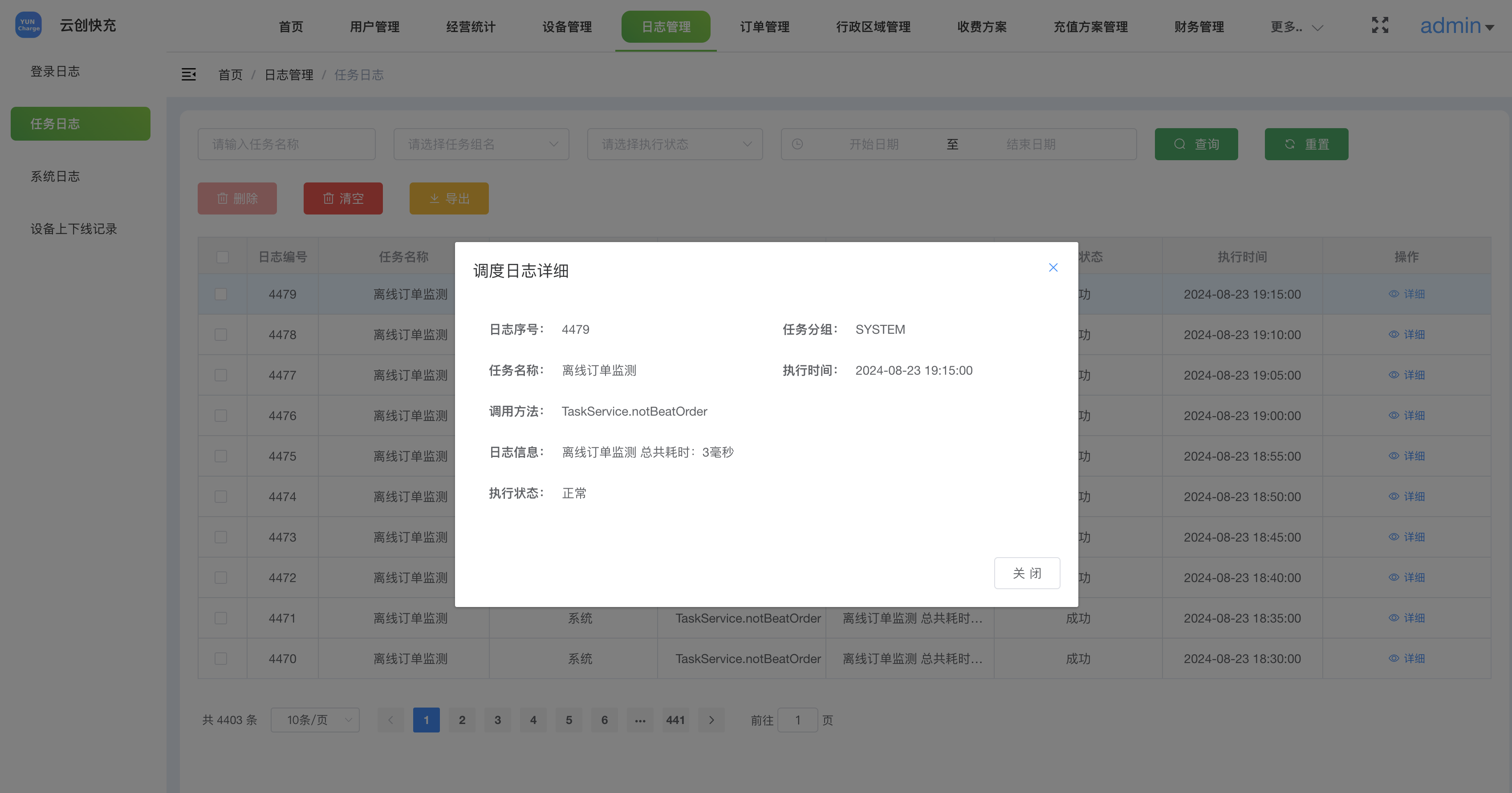Go to page 2 in pagination

click(x=462, y=720)
